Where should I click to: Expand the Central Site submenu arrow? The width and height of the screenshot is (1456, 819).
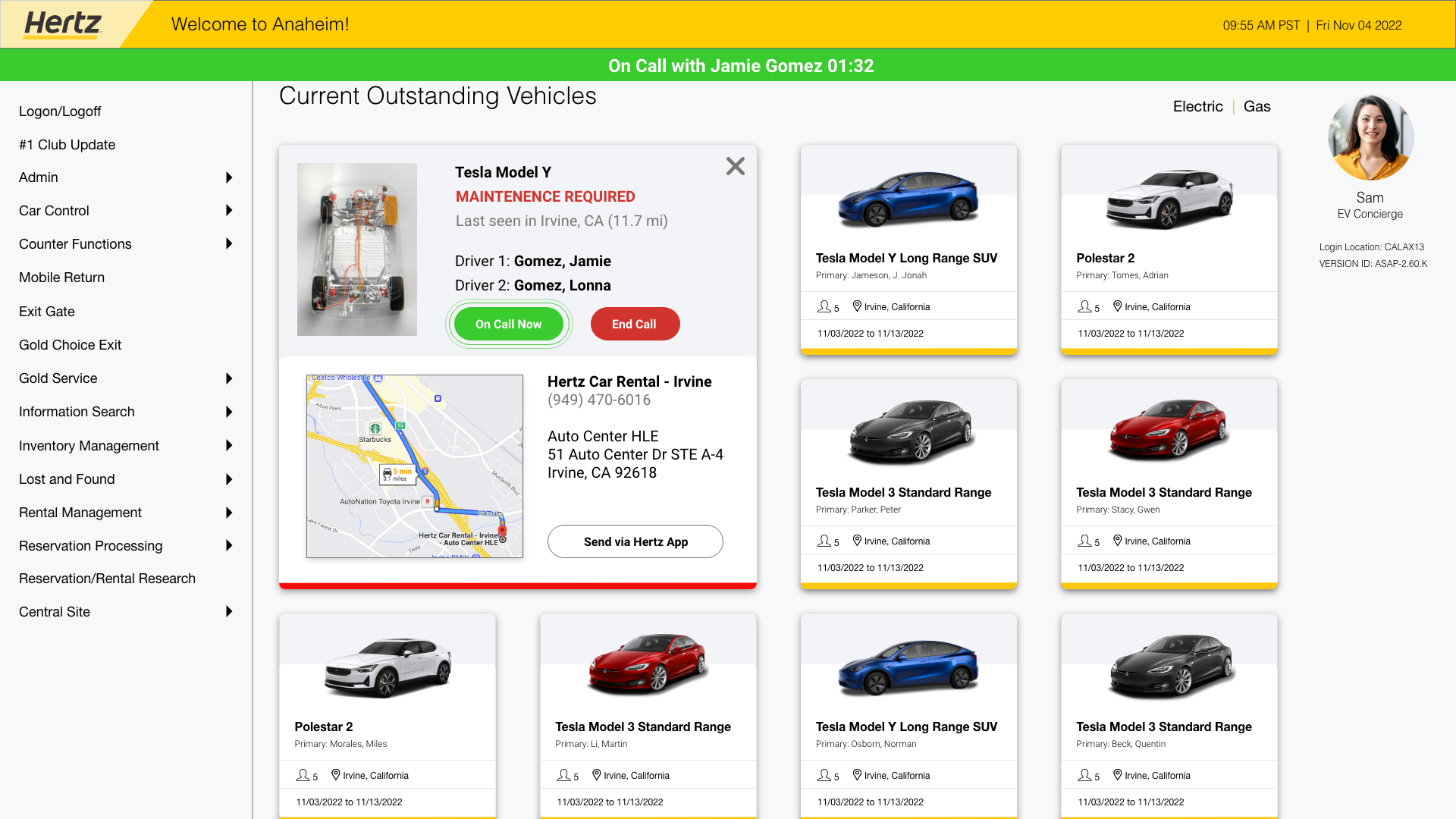(229, 611)
